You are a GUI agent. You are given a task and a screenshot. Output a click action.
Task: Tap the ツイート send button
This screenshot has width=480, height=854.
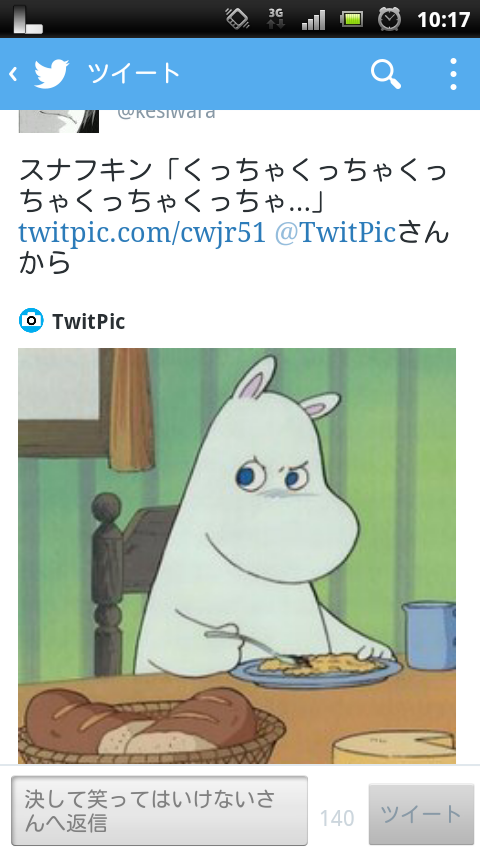421,814
